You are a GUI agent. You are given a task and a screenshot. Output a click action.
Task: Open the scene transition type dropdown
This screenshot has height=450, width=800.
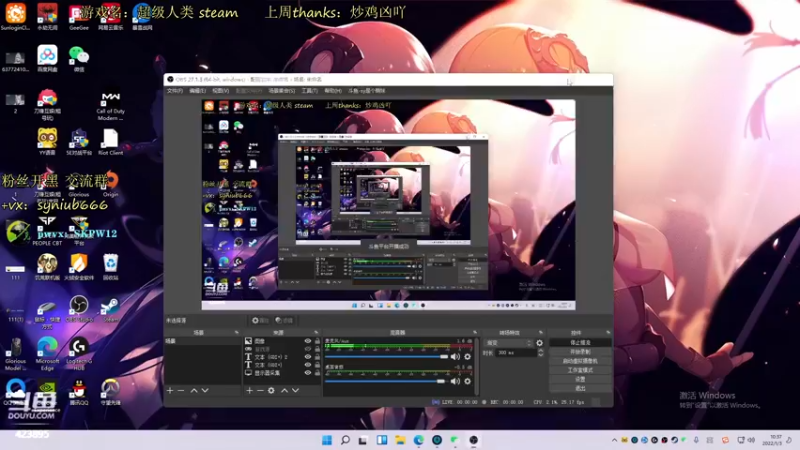pyautogui.click(x=508, y=343)
